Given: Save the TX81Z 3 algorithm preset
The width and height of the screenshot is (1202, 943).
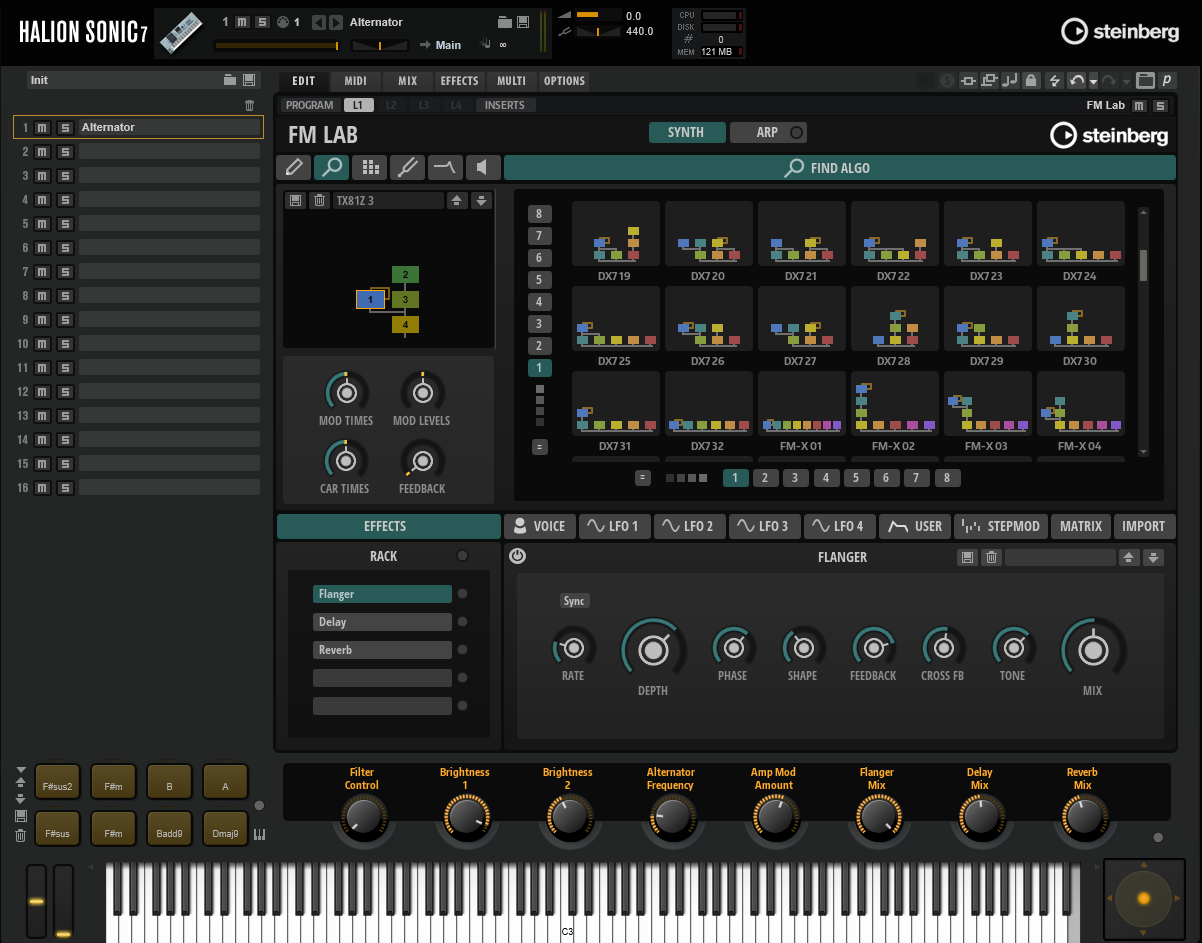Looking at the screenshot, I should [x=296, y=201].
